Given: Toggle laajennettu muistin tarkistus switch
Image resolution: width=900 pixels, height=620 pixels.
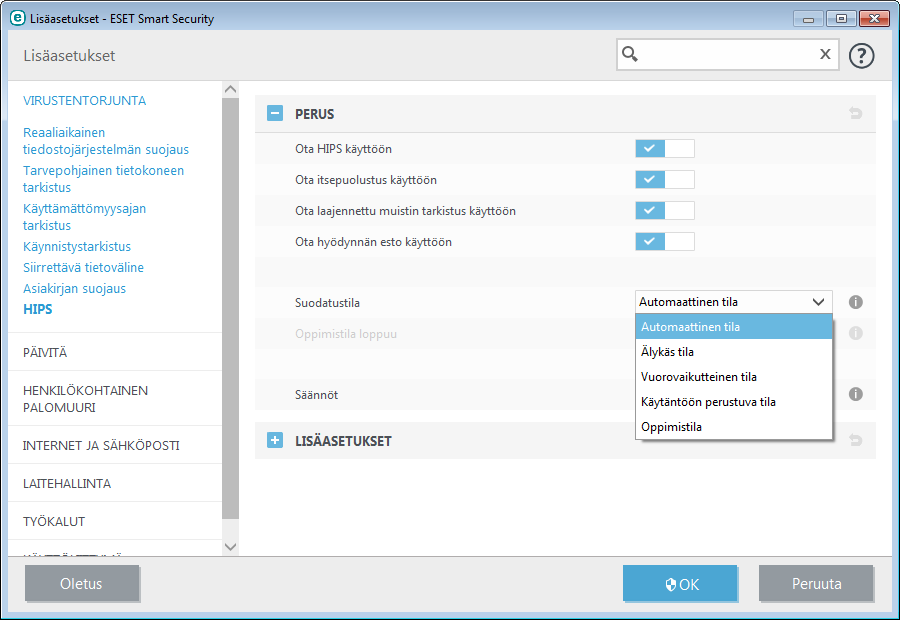Looking at the screenshot, I should click(665, 211).
